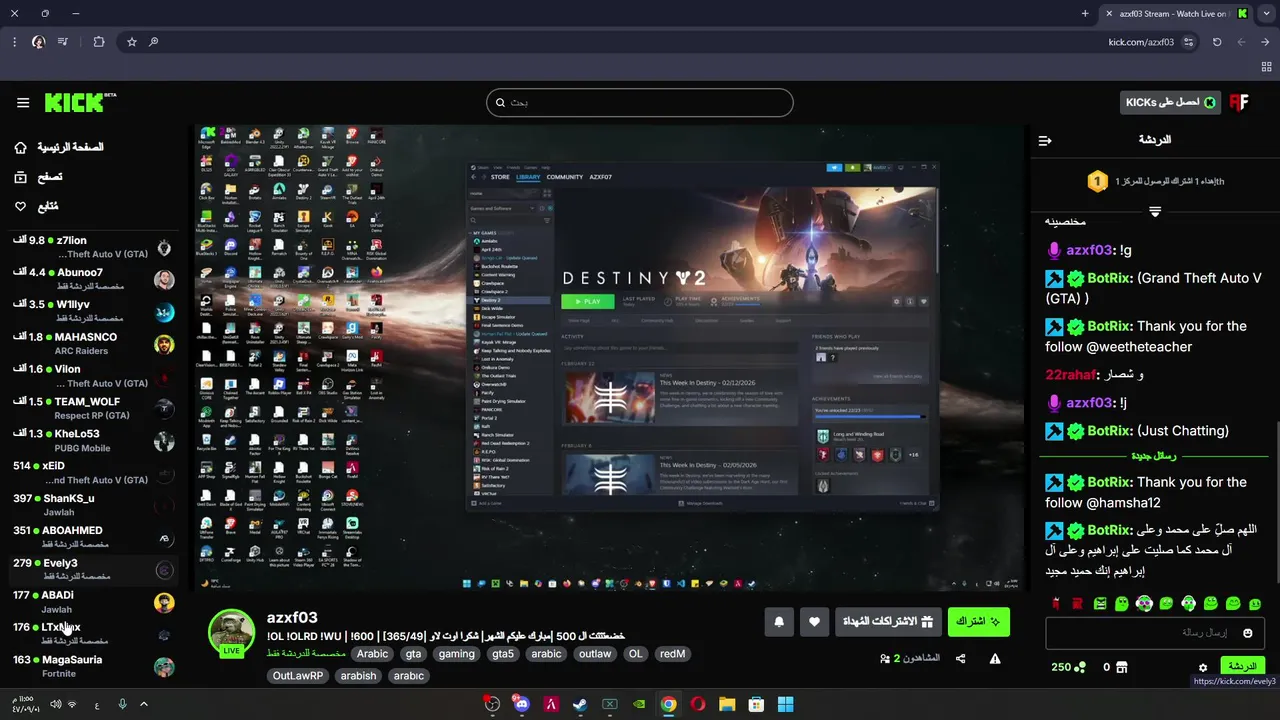This screenshot has height=720, width=1280.
Task: Click the green subscribe button
Action: (x=978, y=622)
